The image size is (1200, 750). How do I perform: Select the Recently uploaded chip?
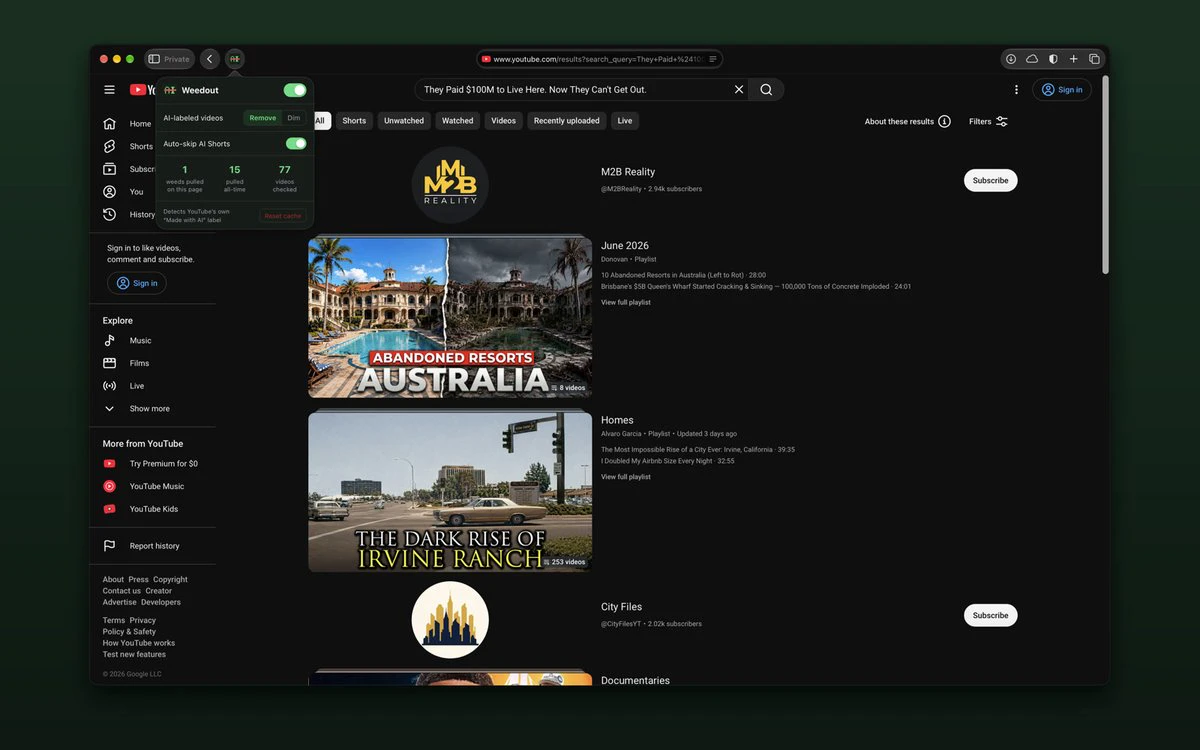(x=567, y=121)
